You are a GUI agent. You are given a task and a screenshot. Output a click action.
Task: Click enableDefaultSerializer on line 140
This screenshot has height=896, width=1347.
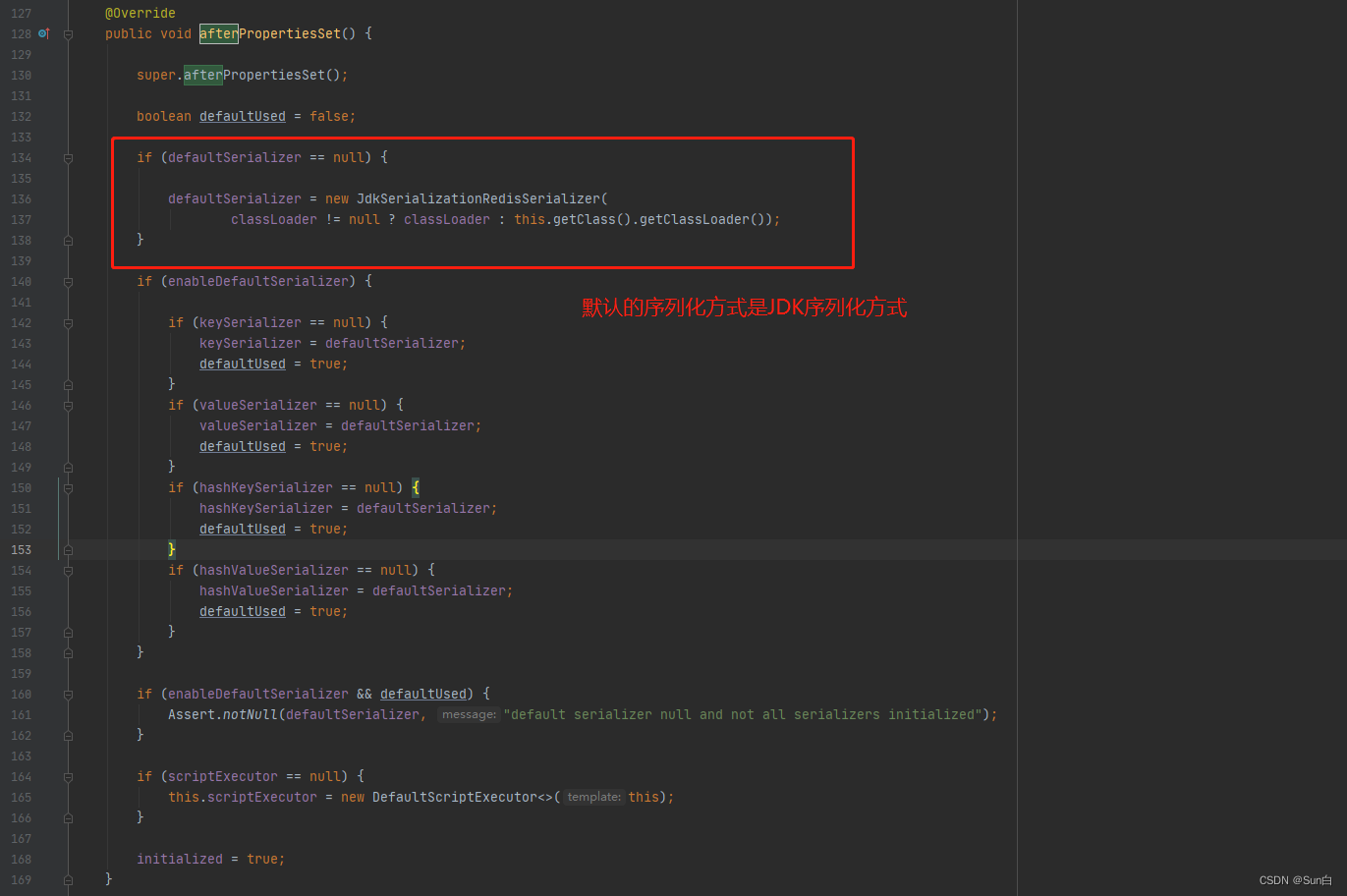(x=258, y=281)
